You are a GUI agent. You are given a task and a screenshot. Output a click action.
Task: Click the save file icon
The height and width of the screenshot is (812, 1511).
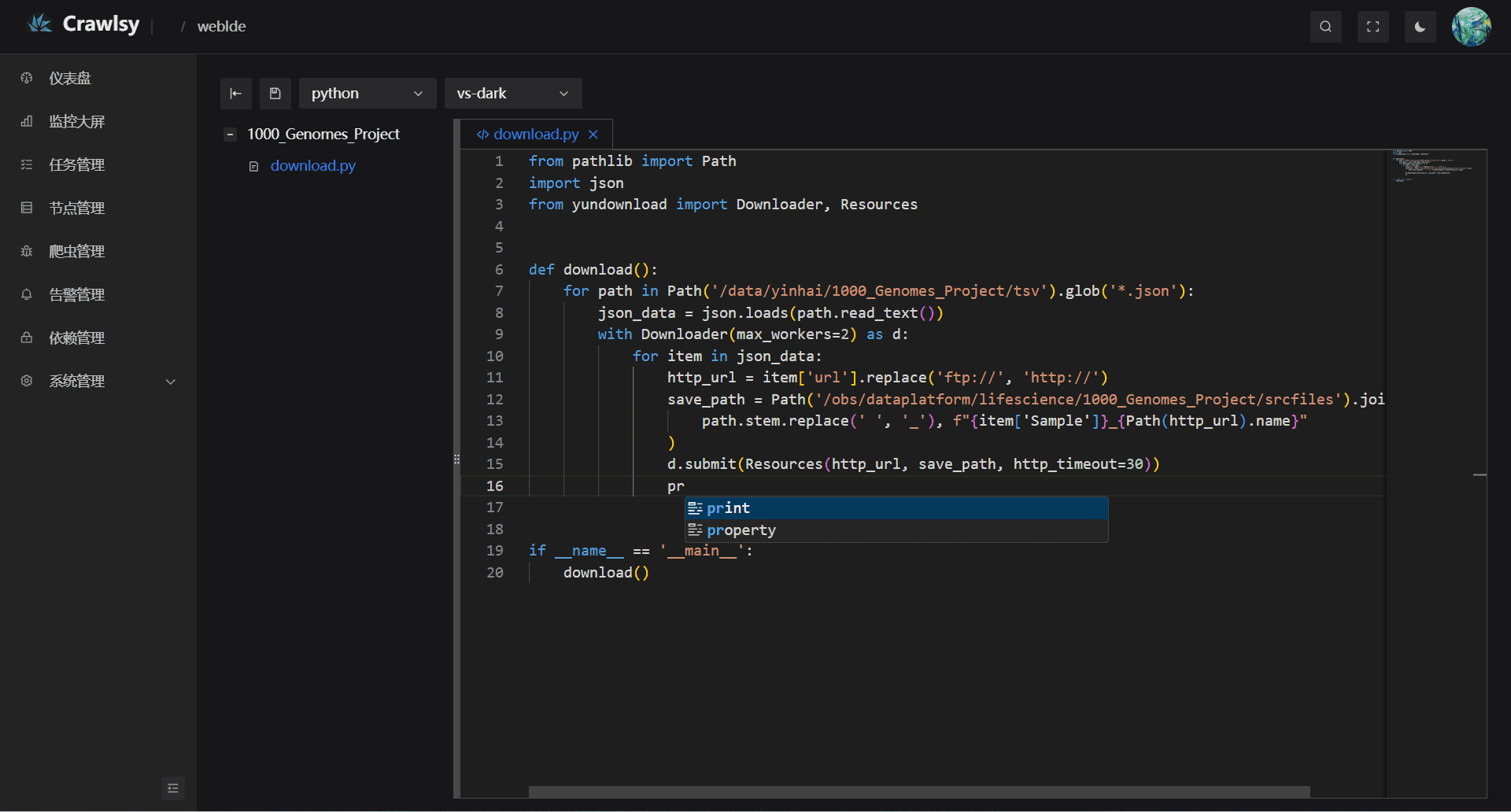coord(275,94)
